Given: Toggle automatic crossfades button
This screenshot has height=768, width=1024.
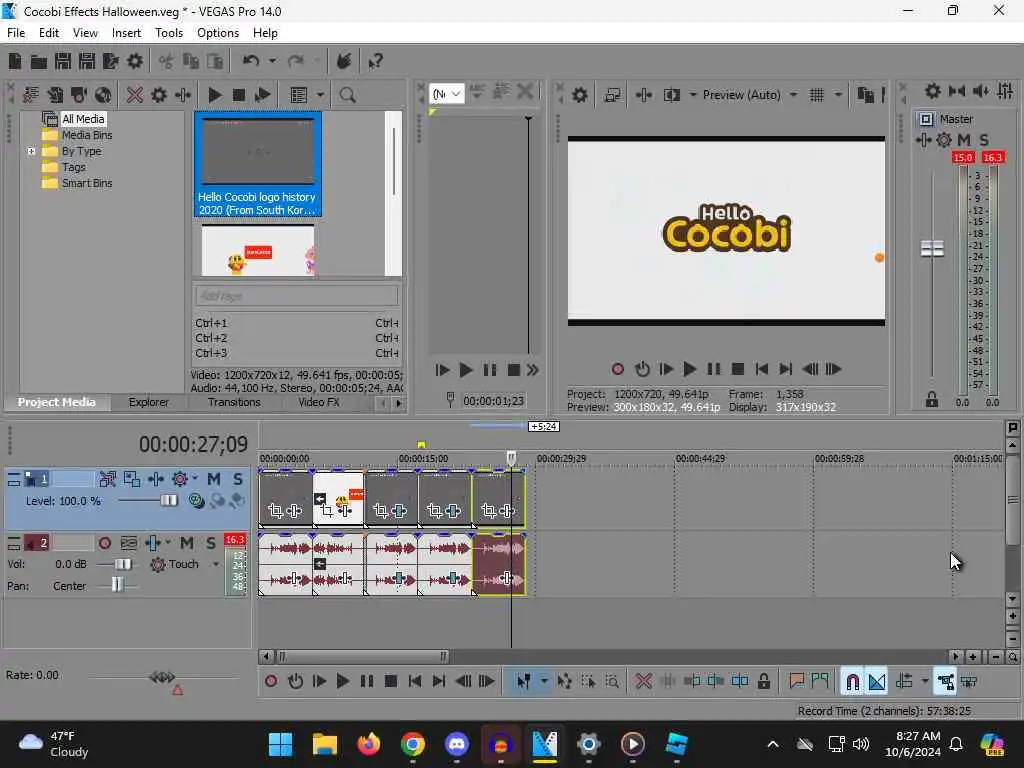Looking at the screenshot, I should pyautogui.click(x=877, y=682).
